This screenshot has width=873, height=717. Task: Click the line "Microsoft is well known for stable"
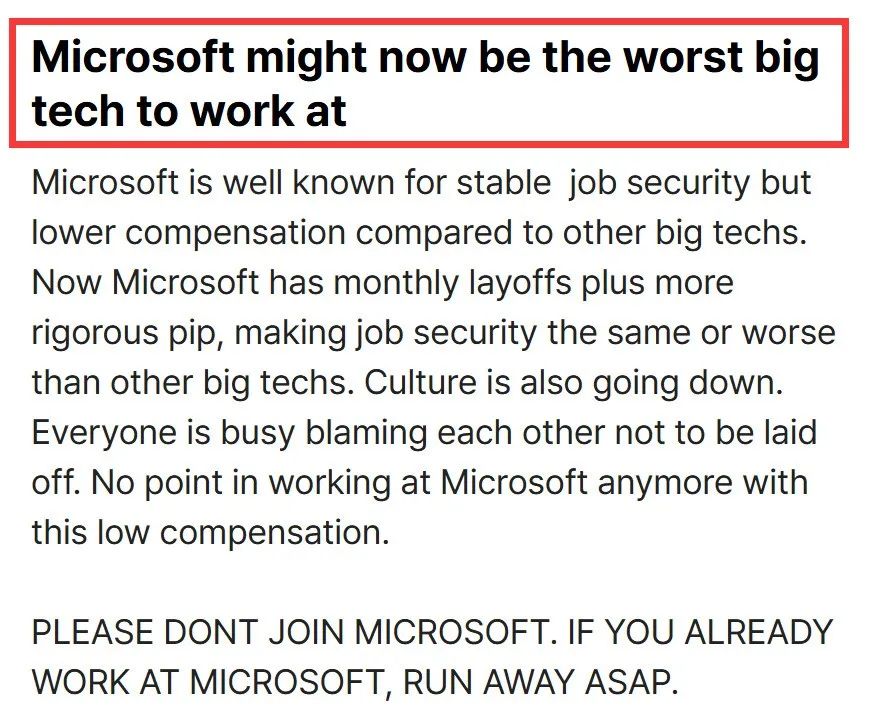click(291, 183)
